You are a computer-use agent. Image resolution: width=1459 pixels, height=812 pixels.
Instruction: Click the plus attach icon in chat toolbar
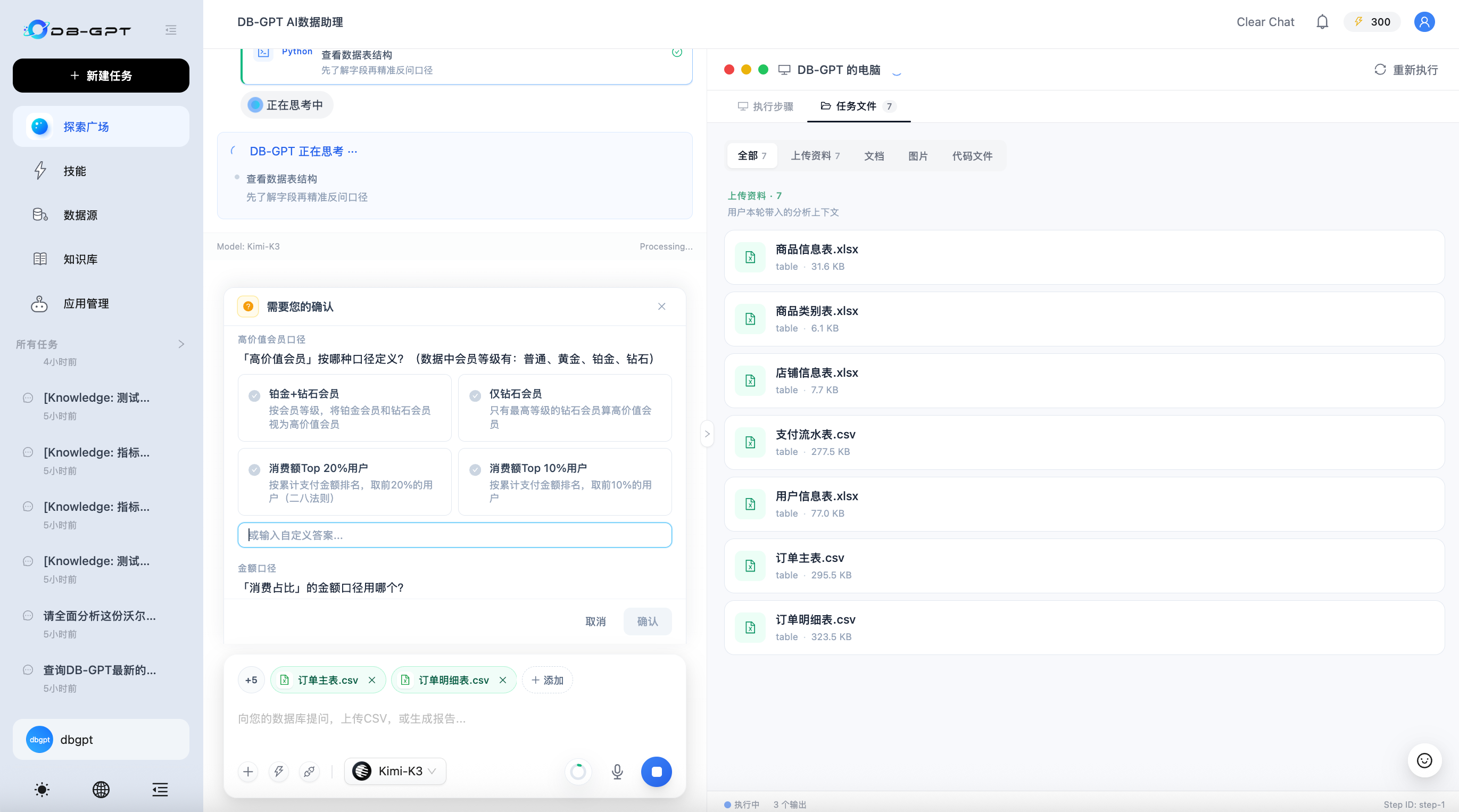248,771
